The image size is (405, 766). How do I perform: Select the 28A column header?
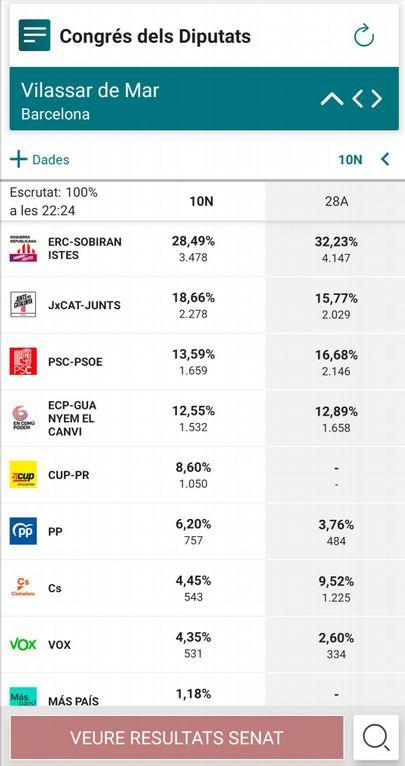(x=336, y=201)
